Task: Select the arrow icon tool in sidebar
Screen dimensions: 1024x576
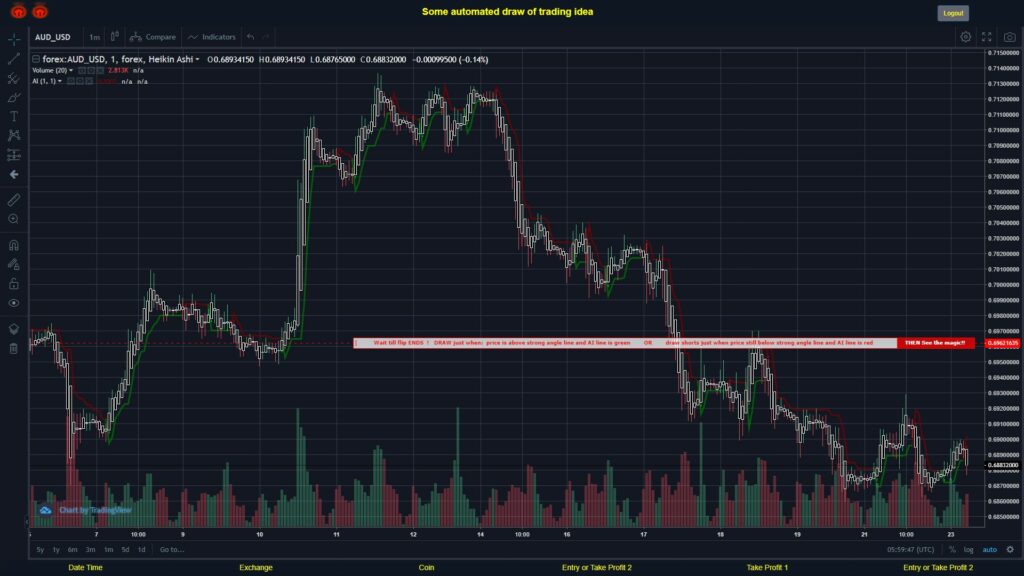Action: [x=14, y=174]
